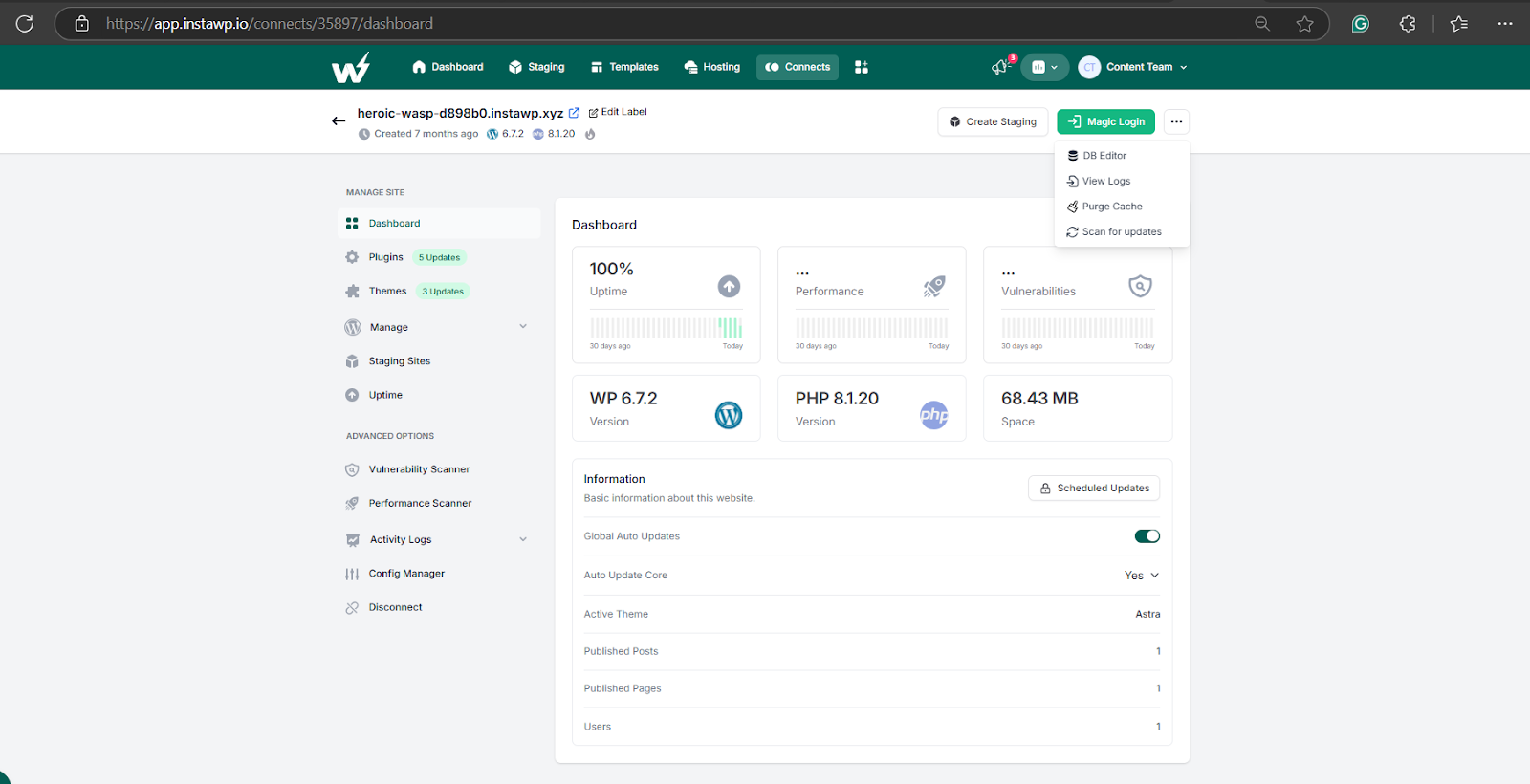Click the InstaWP logo
The image size is (1530, 784).
tap(351, 68)
